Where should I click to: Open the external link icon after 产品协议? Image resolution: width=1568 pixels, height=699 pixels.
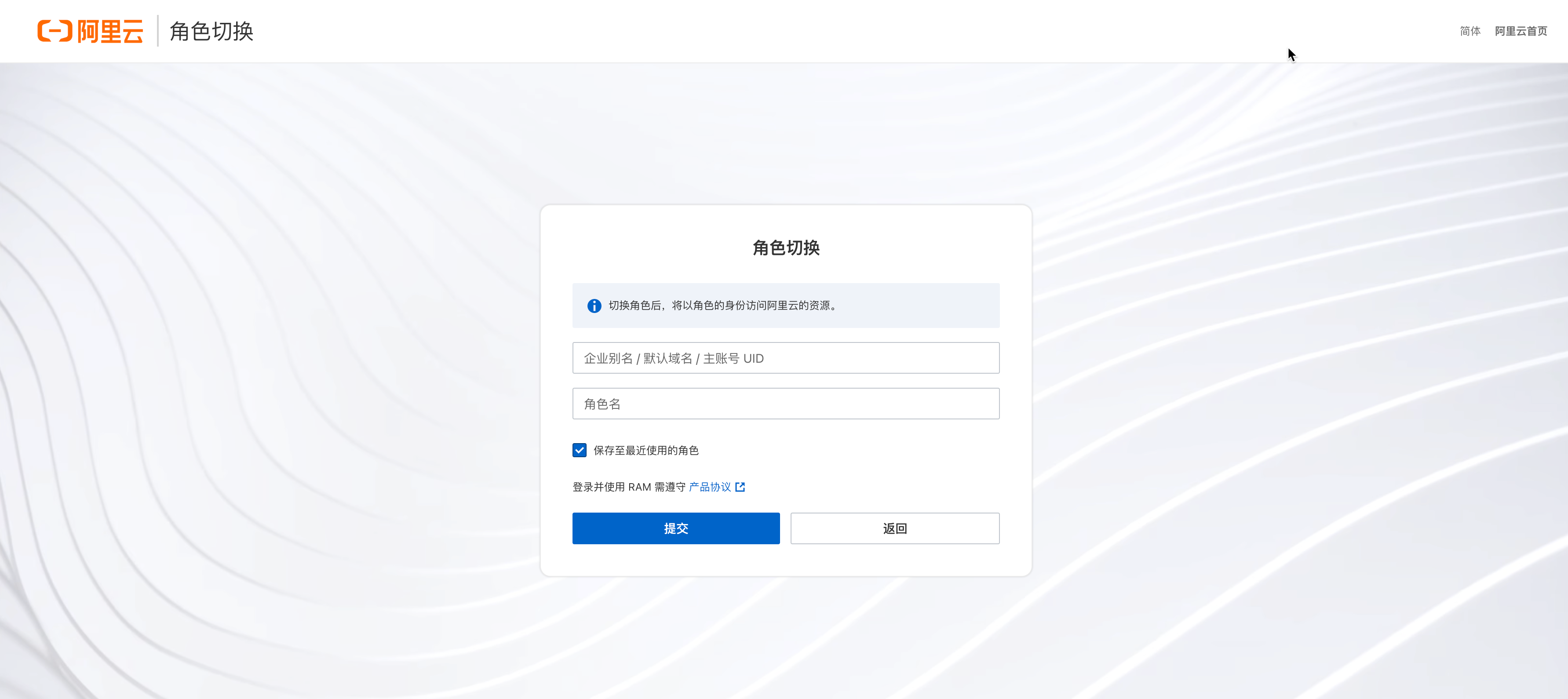[x=740, y=487]
